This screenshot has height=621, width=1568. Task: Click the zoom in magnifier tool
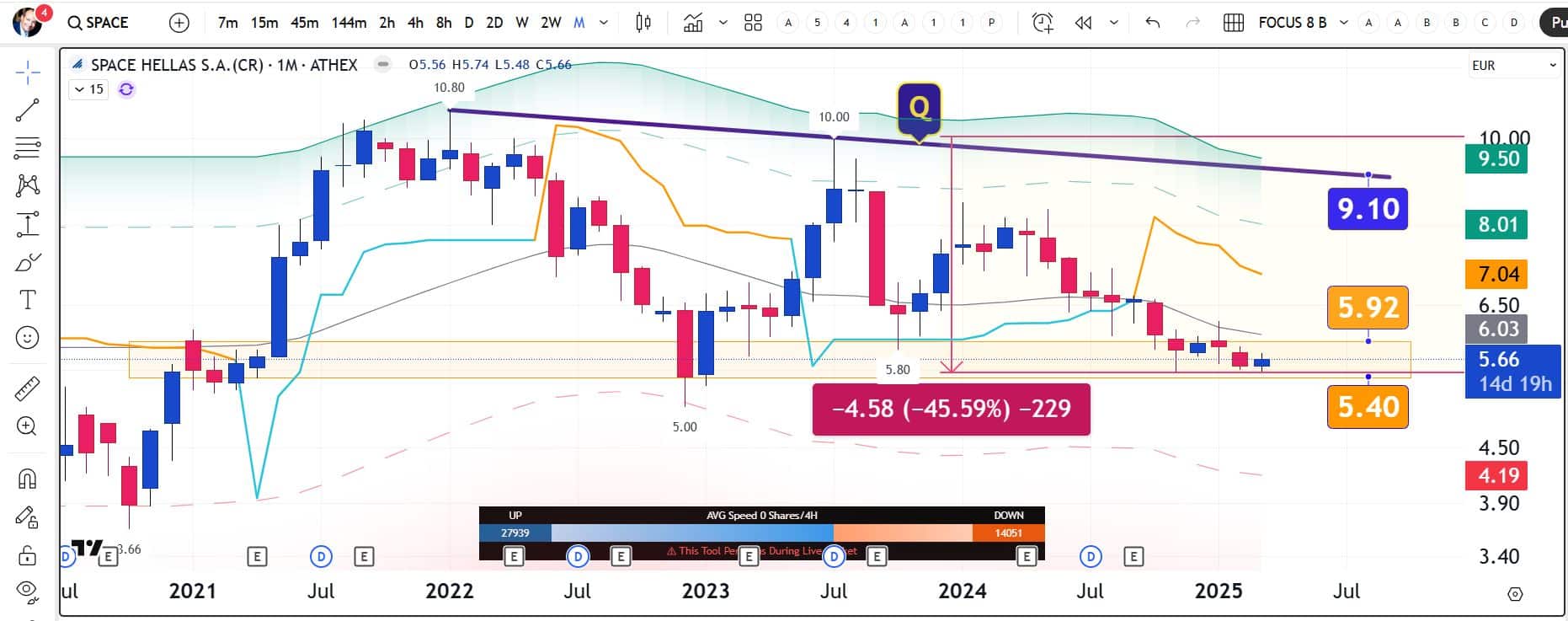[27, 426]
